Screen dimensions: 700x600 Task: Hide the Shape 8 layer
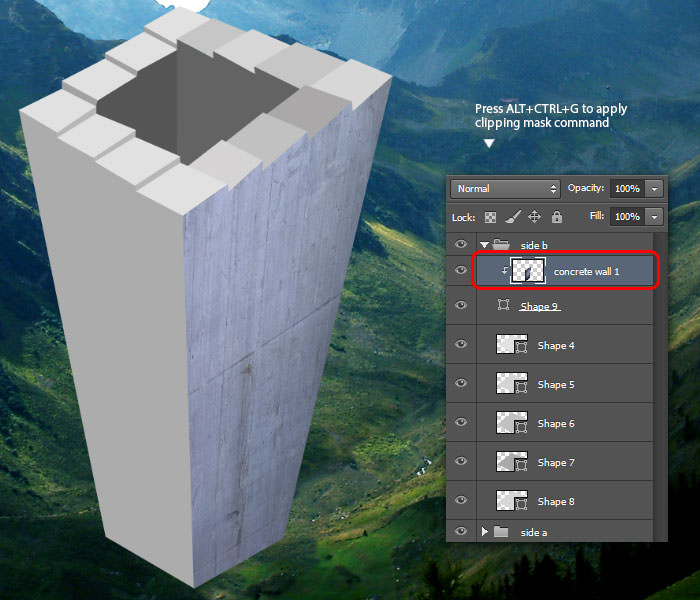pyautogui.click(x=461, y=500)
